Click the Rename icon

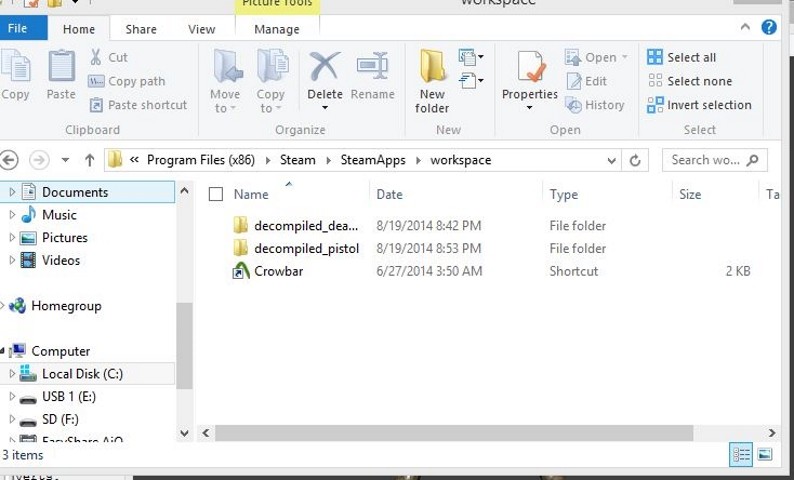click(372, 66)
